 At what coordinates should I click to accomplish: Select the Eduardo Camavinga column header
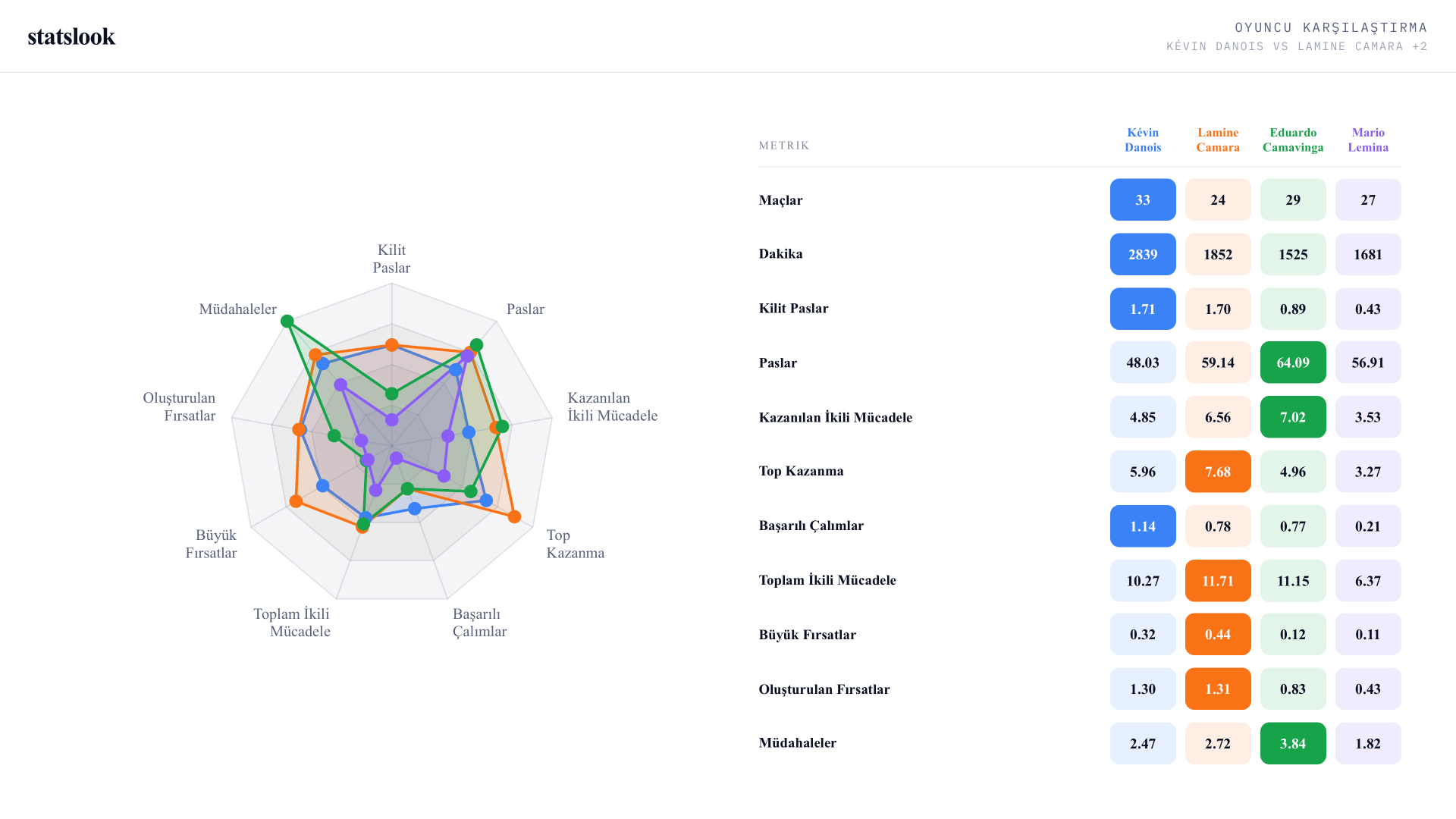pyautogui.click(x=1293, y=140)
